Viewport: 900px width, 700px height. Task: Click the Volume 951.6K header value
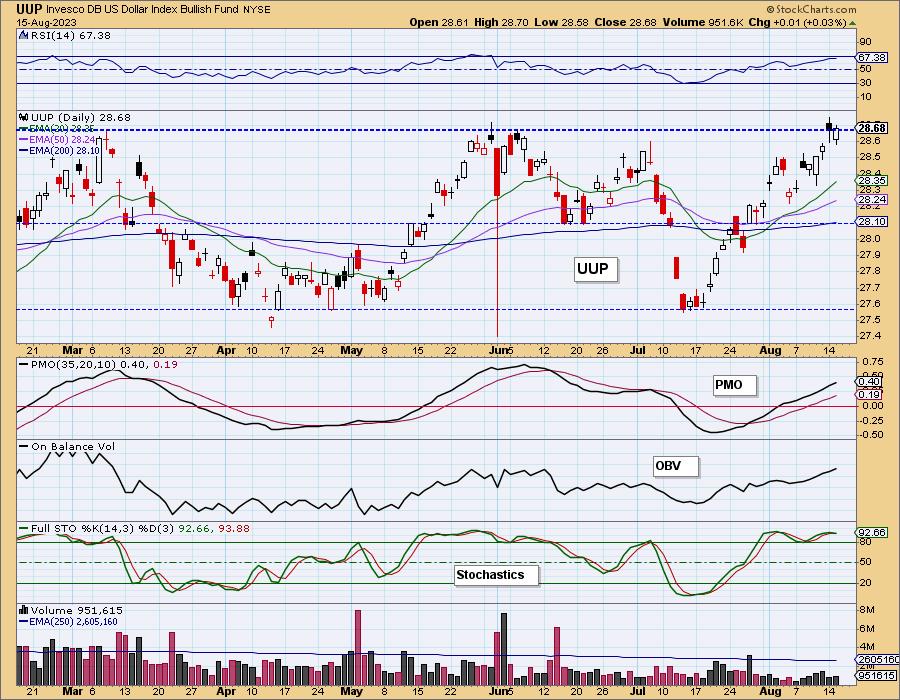tap(703, 22)
